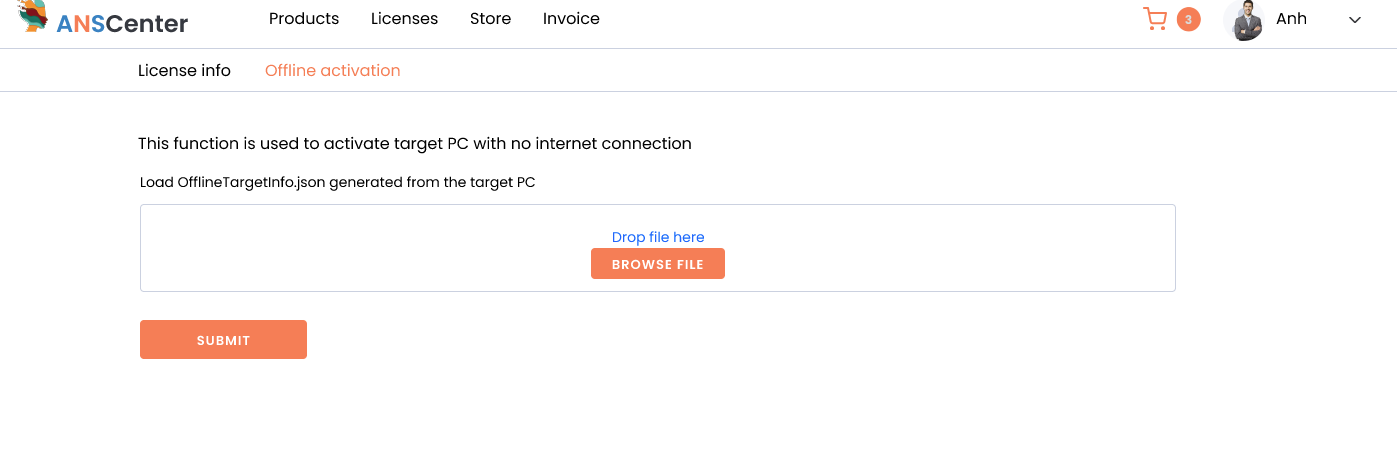This screenshot has height=473, width=1397.
Task: Click the user profile avatar photo
Action: pos(1244,20)
